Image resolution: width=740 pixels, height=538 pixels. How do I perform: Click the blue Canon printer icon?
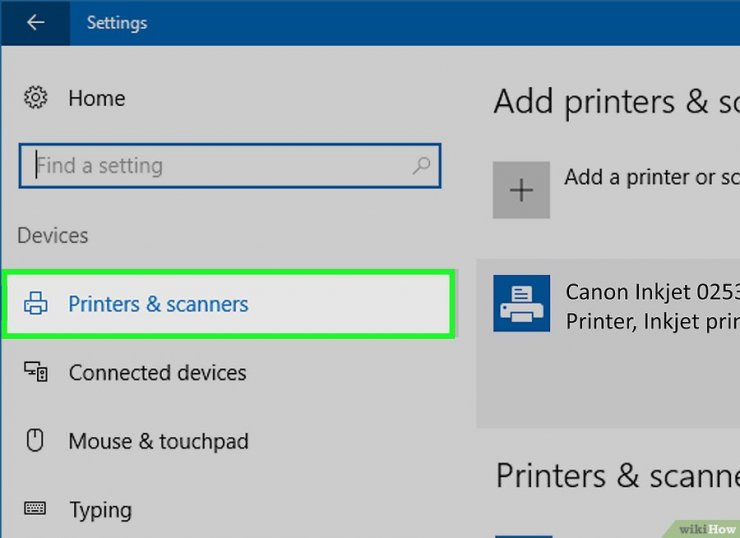tap(521, 304)
